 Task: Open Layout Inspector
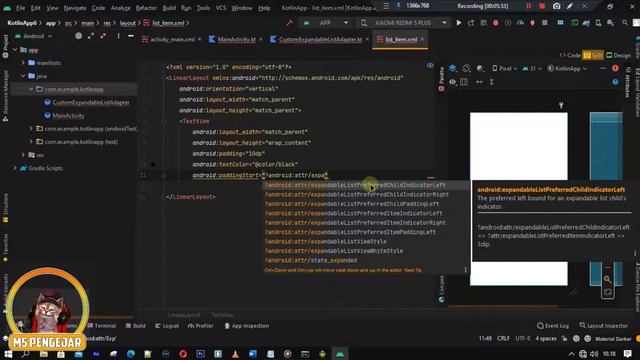pyautogui.click(x=604, y=326)
